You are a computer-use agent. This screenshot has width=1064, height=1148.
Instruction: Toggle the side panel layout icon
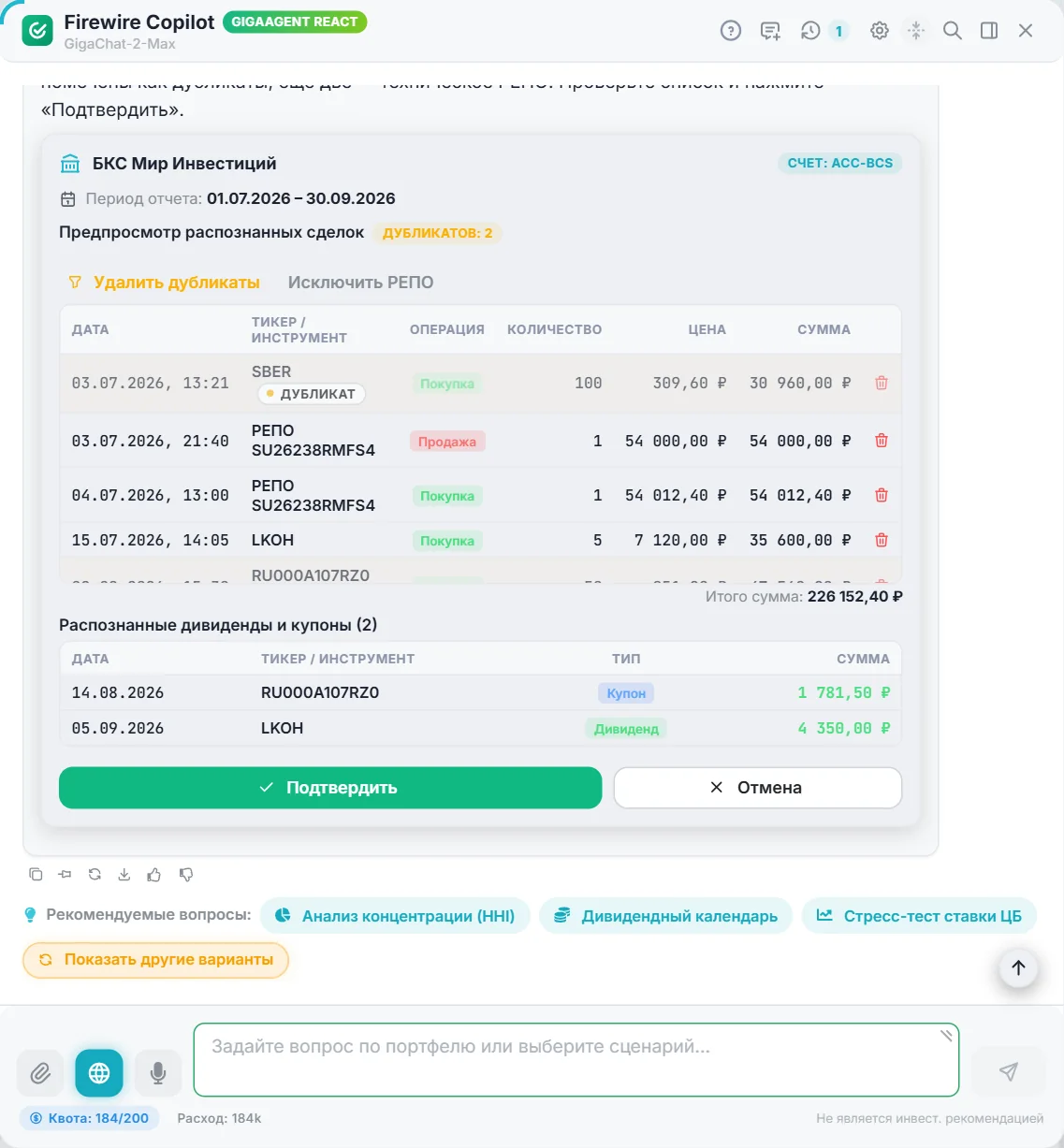(989, 31)
